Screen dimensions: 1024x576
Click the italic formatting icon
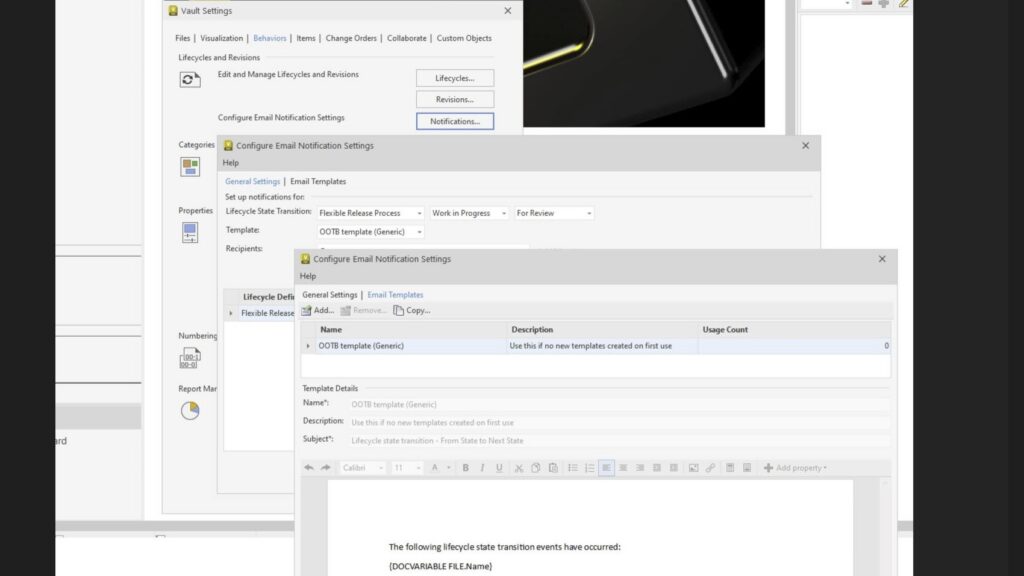coord(482,467)
